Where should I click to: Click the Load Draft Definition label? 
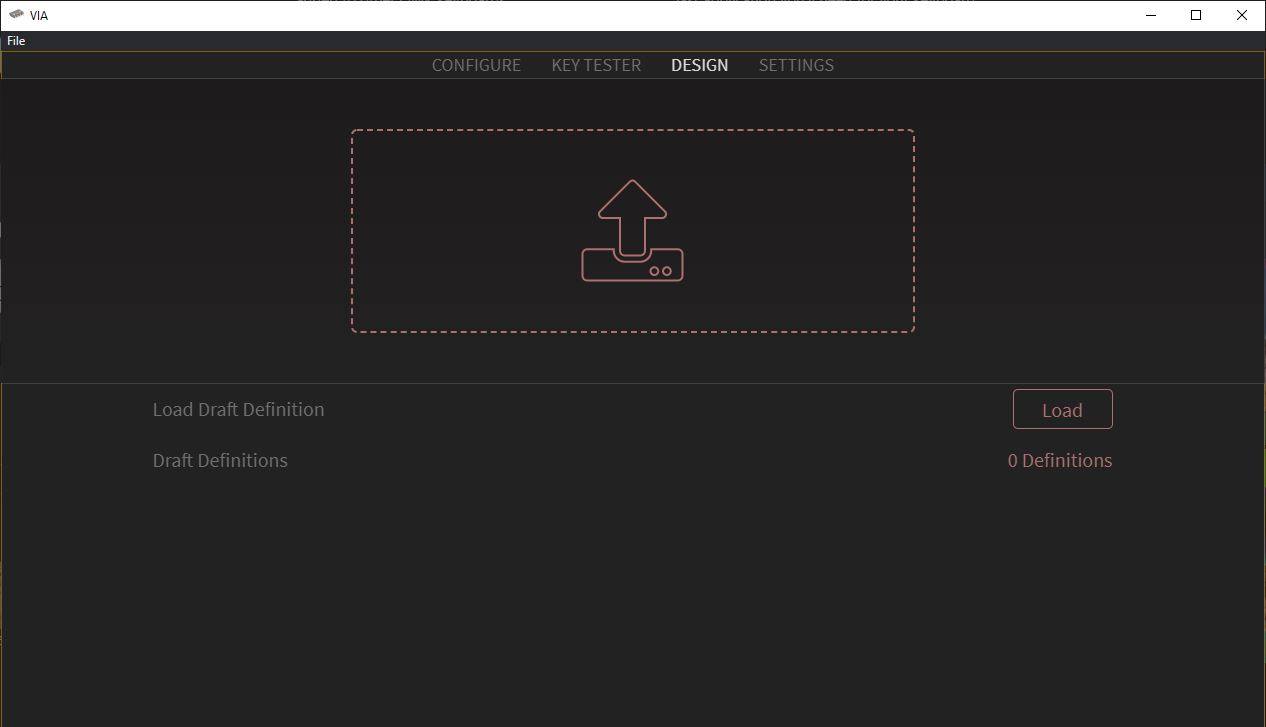tap(238, 409)
